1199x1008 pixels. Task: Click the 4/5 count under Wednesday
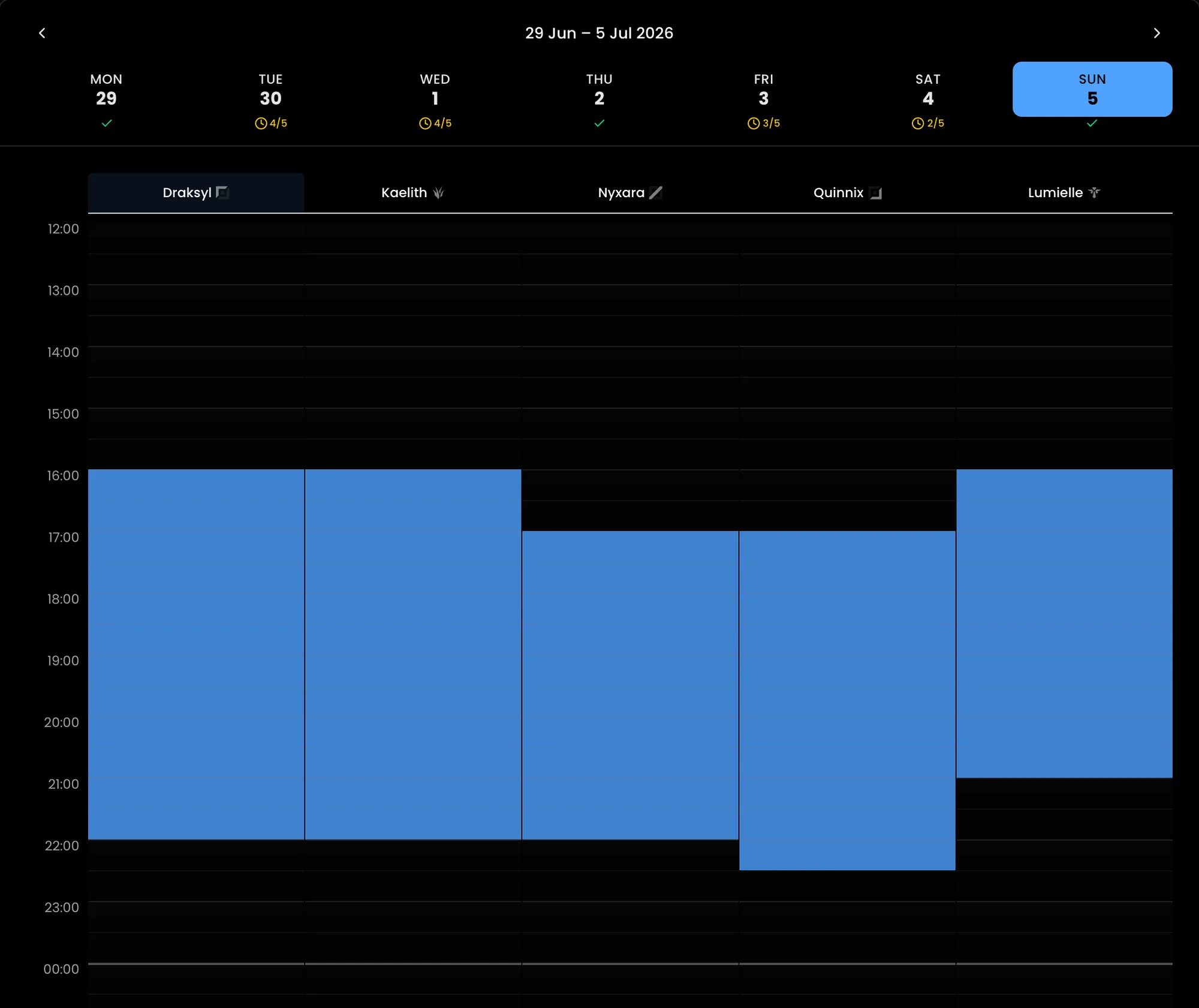coord(443,123)
